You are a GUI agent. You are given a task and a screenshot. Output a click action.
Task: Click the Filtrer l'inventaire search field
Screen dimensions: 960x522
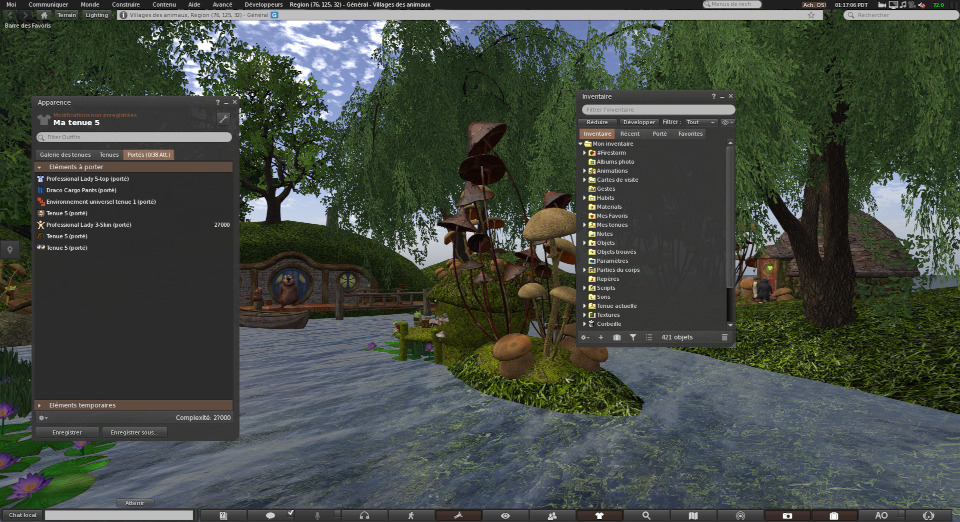click(658, 109)
